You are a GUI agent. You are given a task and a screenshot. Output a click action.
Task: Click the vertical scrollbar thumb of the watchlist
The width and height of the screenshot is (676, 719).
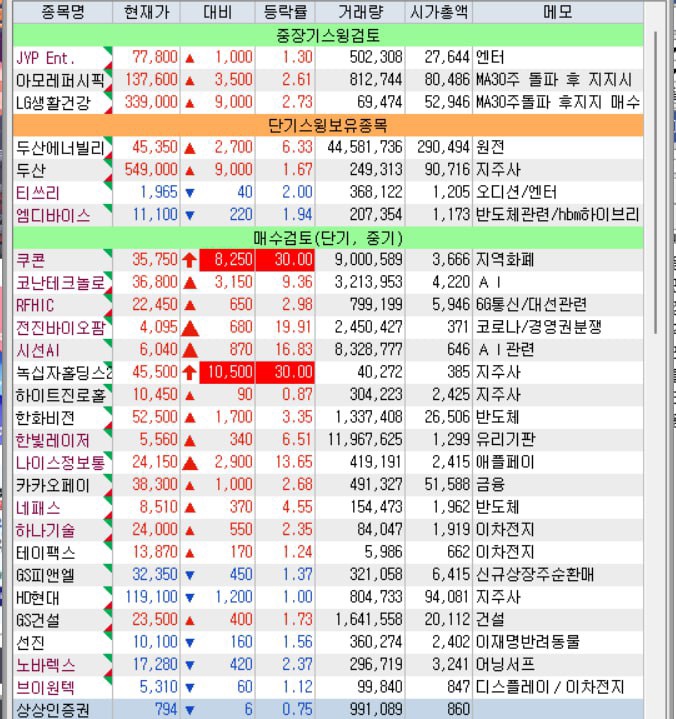click(656, 182)
